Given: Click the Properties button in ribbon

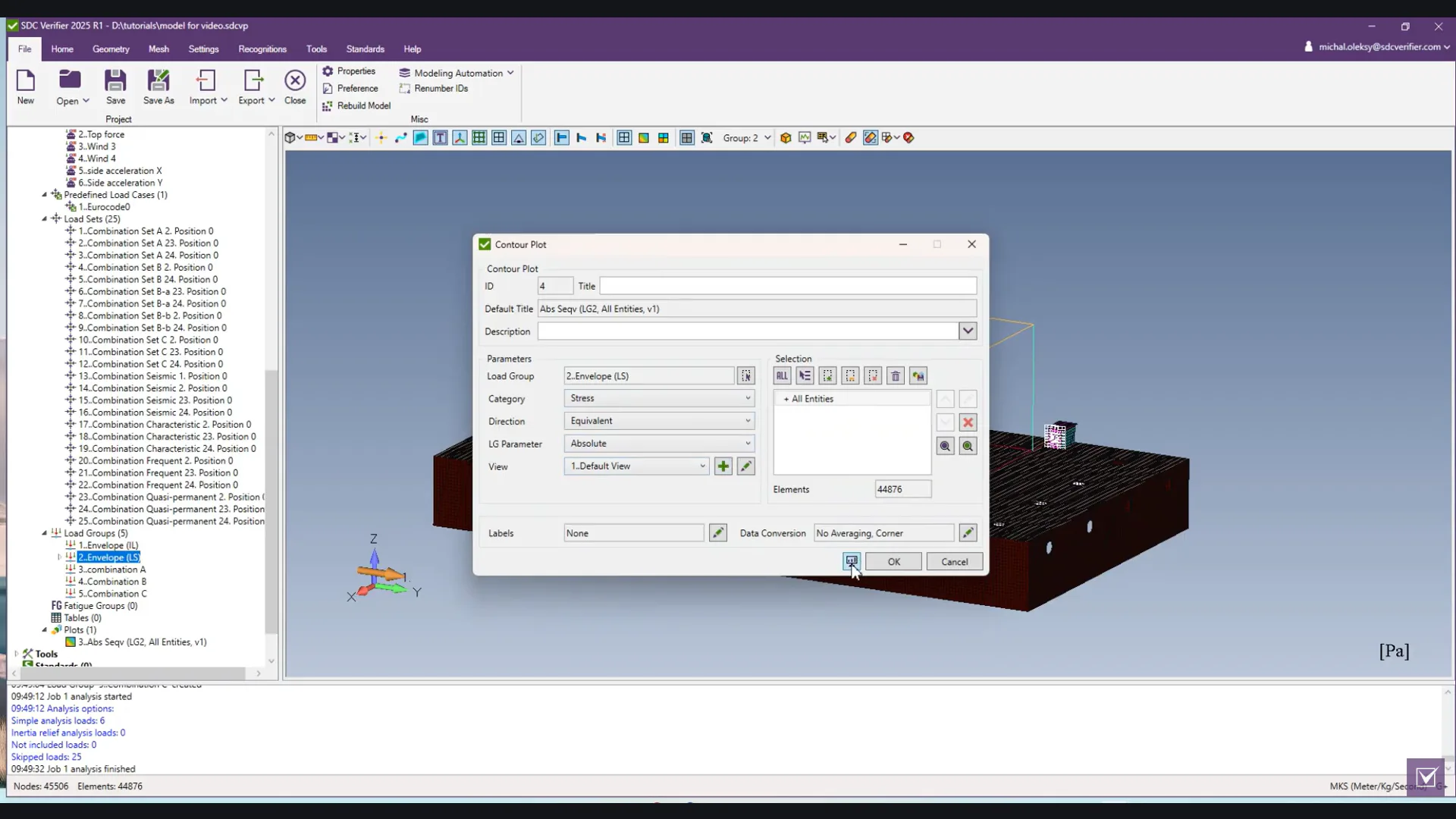Looking at the screenshot, I should [349, 71].
